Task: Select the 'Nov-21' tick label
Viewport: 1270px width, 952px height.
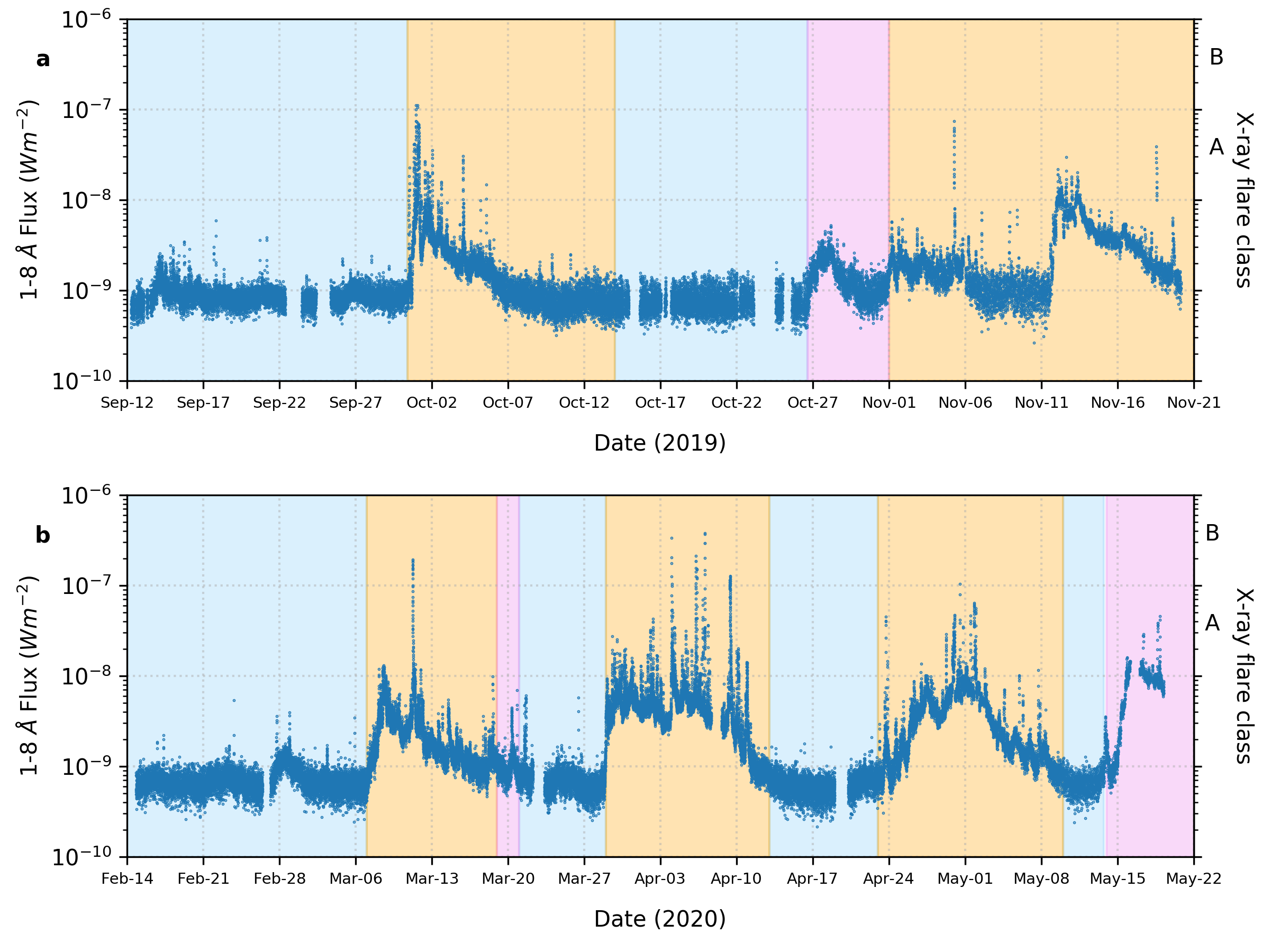Action: (x=1194, y=403)
